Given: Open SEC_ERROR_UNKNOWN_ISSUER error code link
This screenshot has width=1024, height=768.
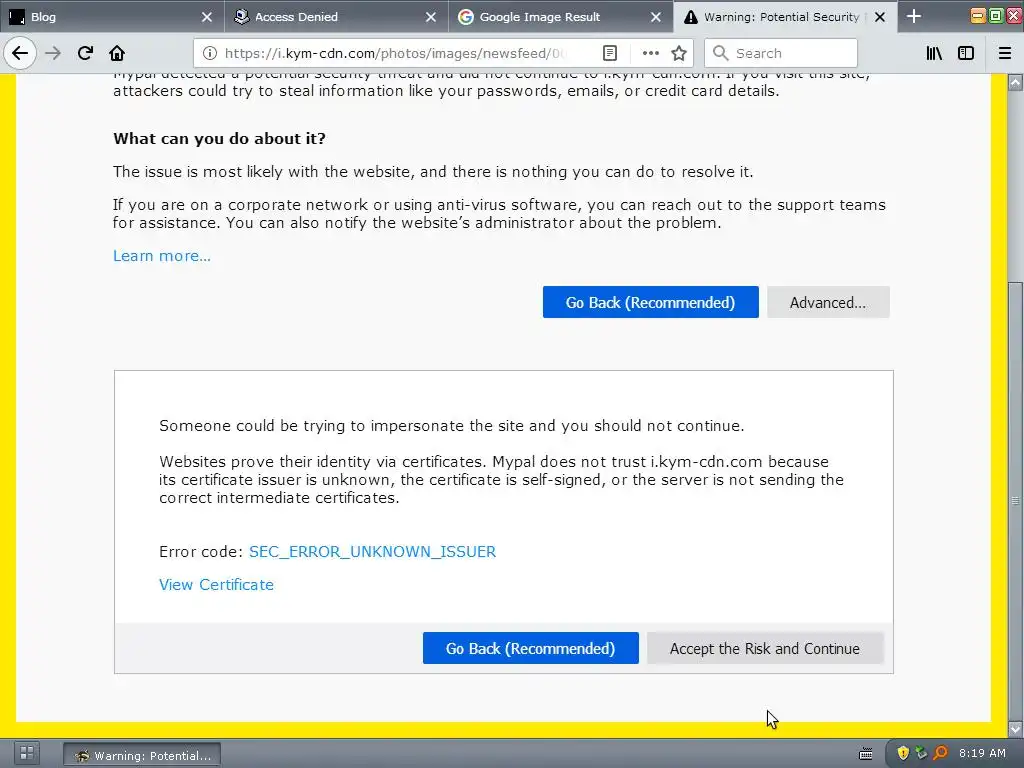Looking at the screenshot, I should pos(372,551).
